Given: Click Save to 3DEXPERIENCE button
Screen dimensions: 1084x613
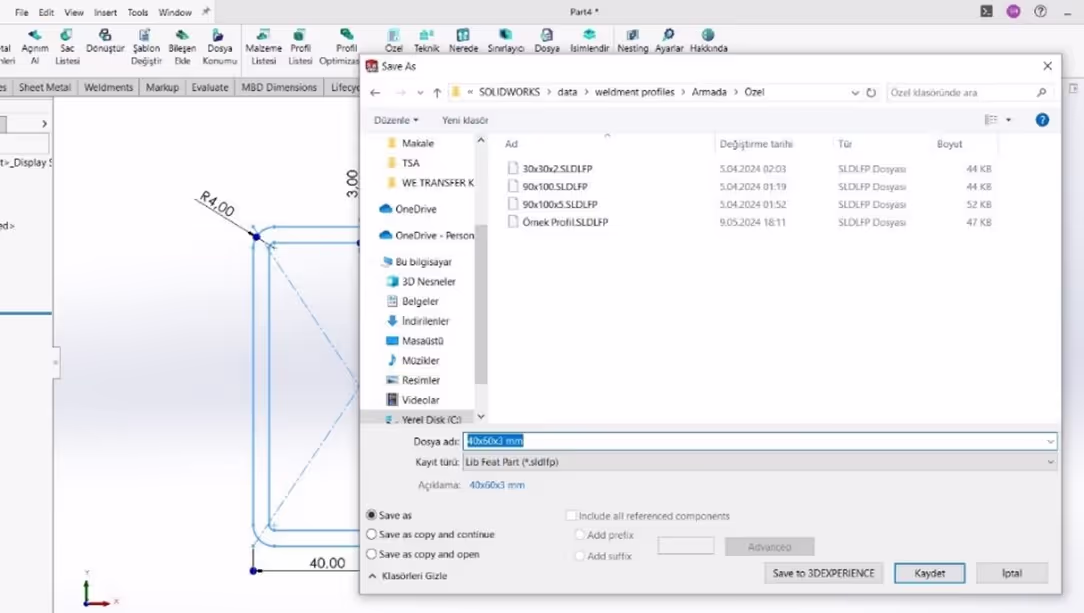Looking at the screenshot, I should [823, 573].
